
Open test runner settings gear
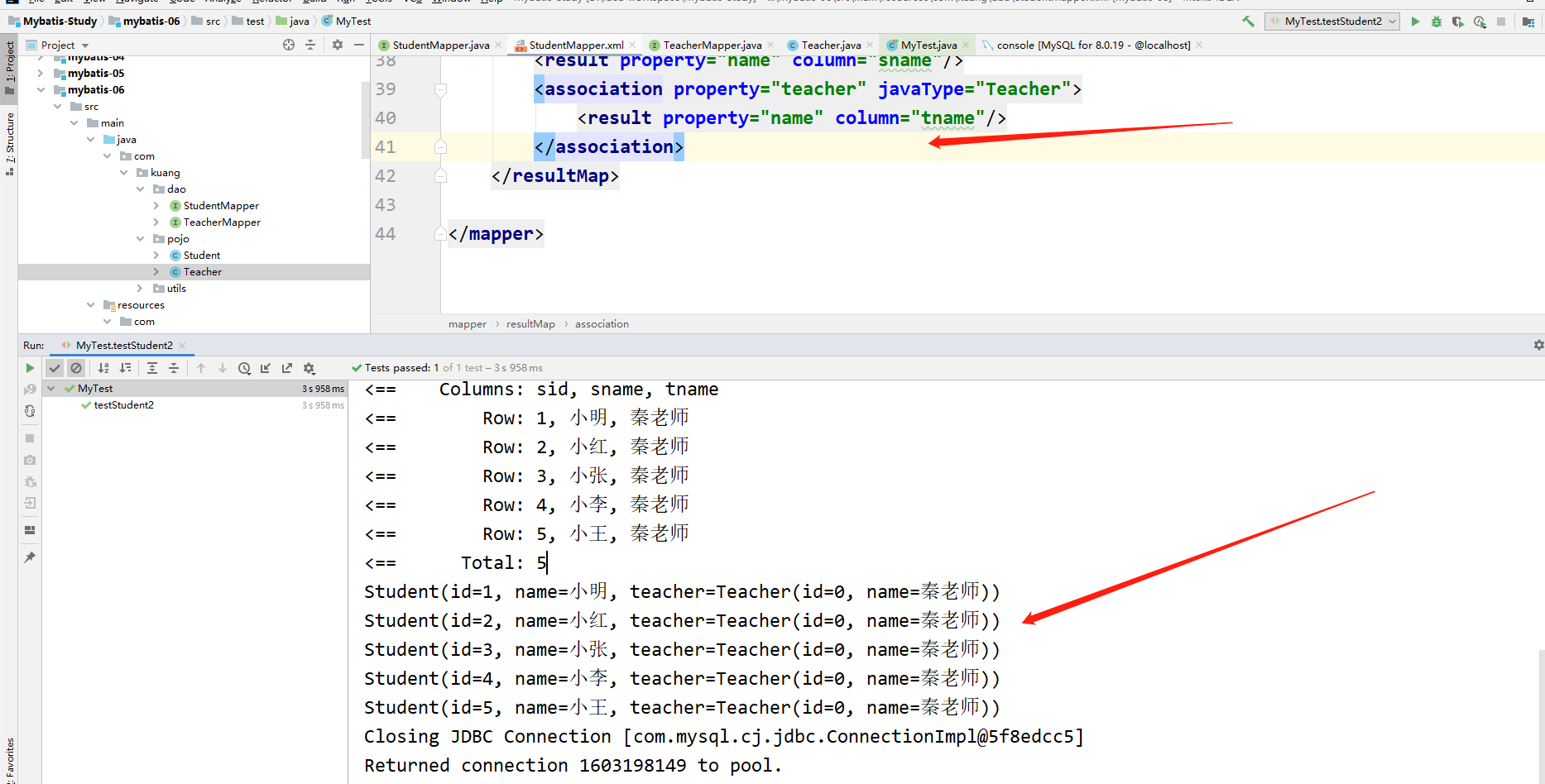pyautogui.click(x=309, y=368)
